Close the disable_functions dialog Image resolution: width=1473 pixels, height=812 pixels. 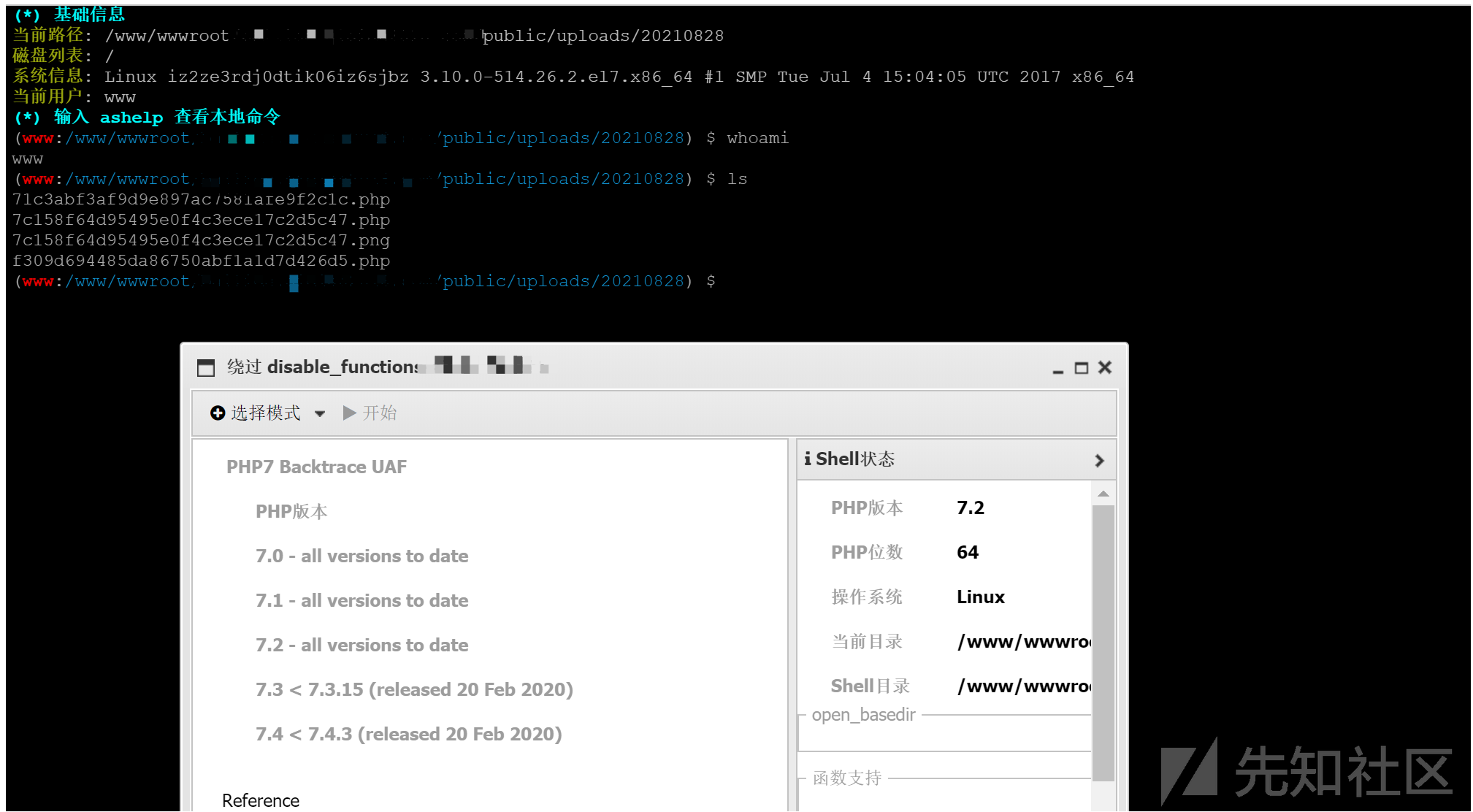click(x=1105, y=367)
